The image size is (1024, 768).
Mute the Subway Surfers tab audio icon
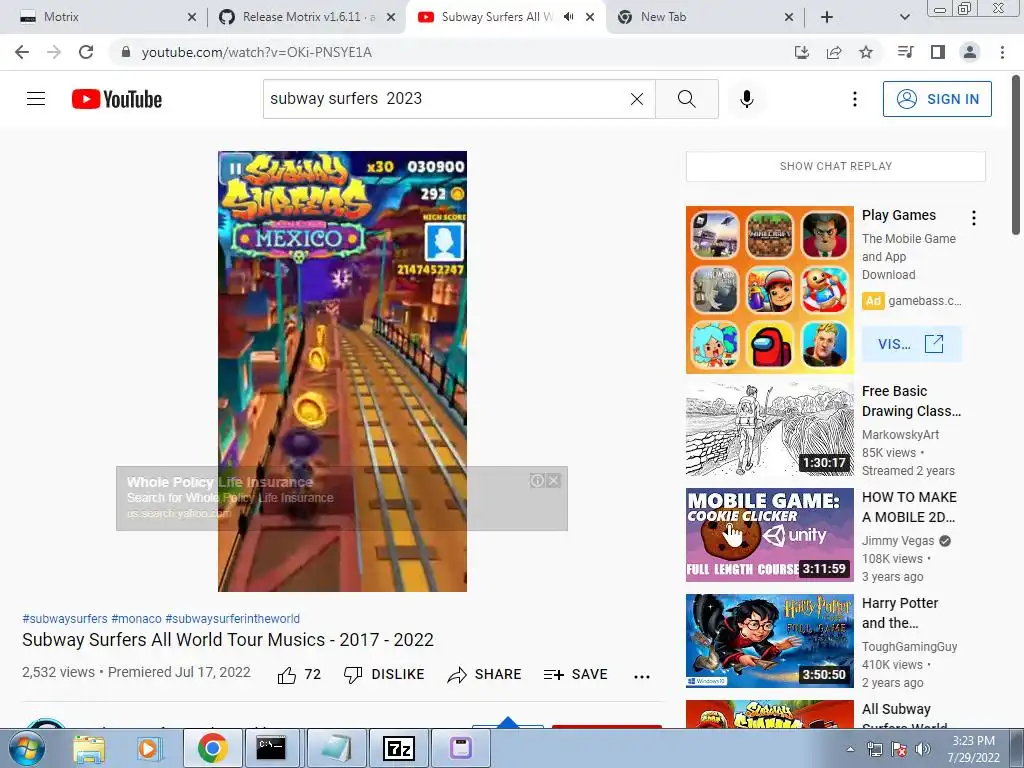click(x=569, y=17)
